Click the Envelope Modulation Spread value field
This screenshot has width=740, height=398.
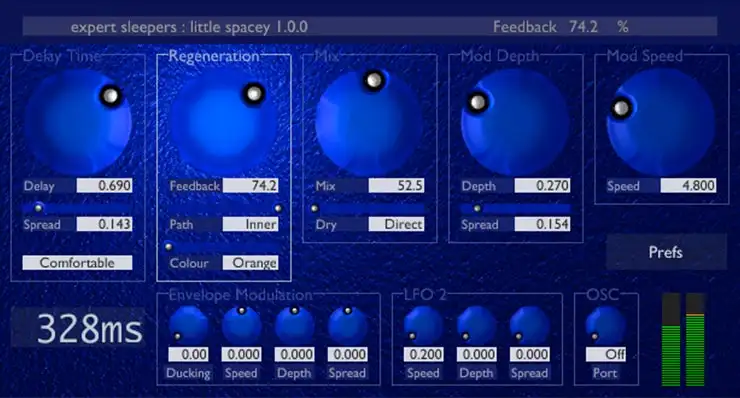(347, 354)
